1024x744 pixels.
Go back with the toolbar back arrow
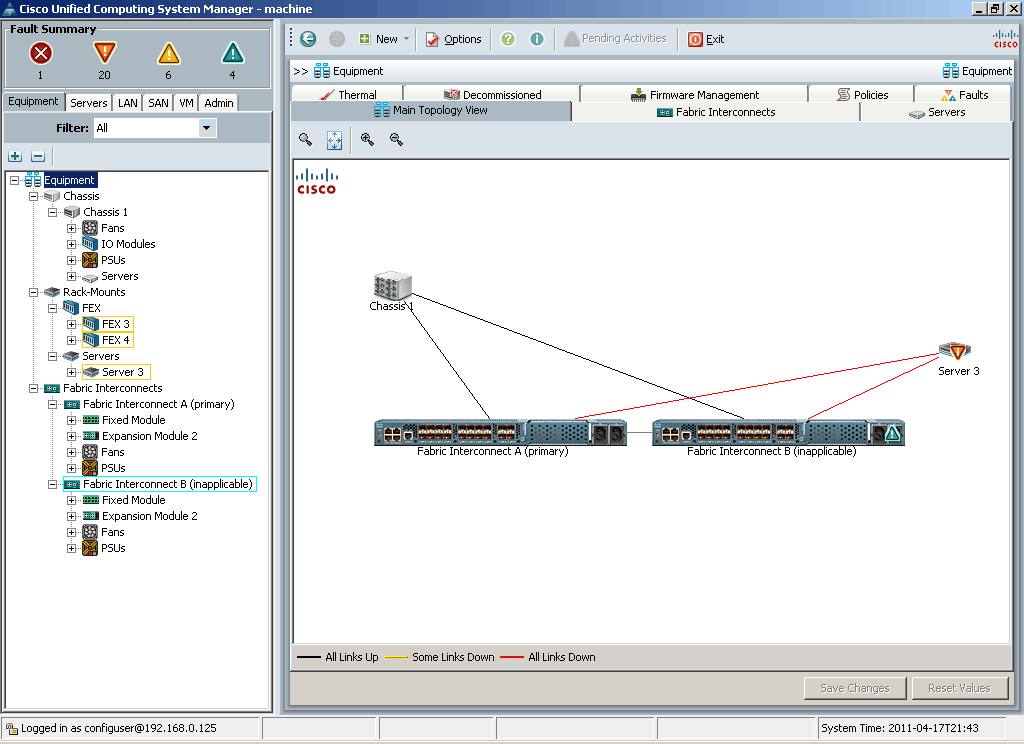coord(308,39)
